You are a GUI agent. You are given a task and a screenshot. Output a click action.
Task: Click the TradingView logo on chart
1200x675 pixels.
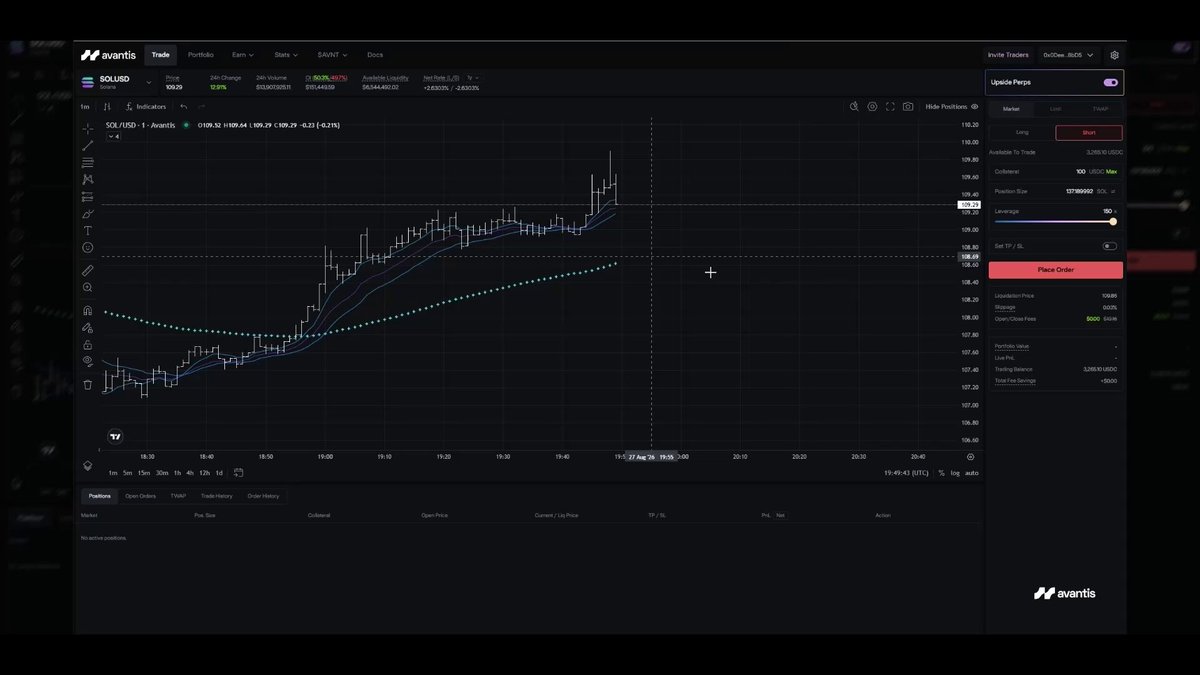click(x=115, y=436)
